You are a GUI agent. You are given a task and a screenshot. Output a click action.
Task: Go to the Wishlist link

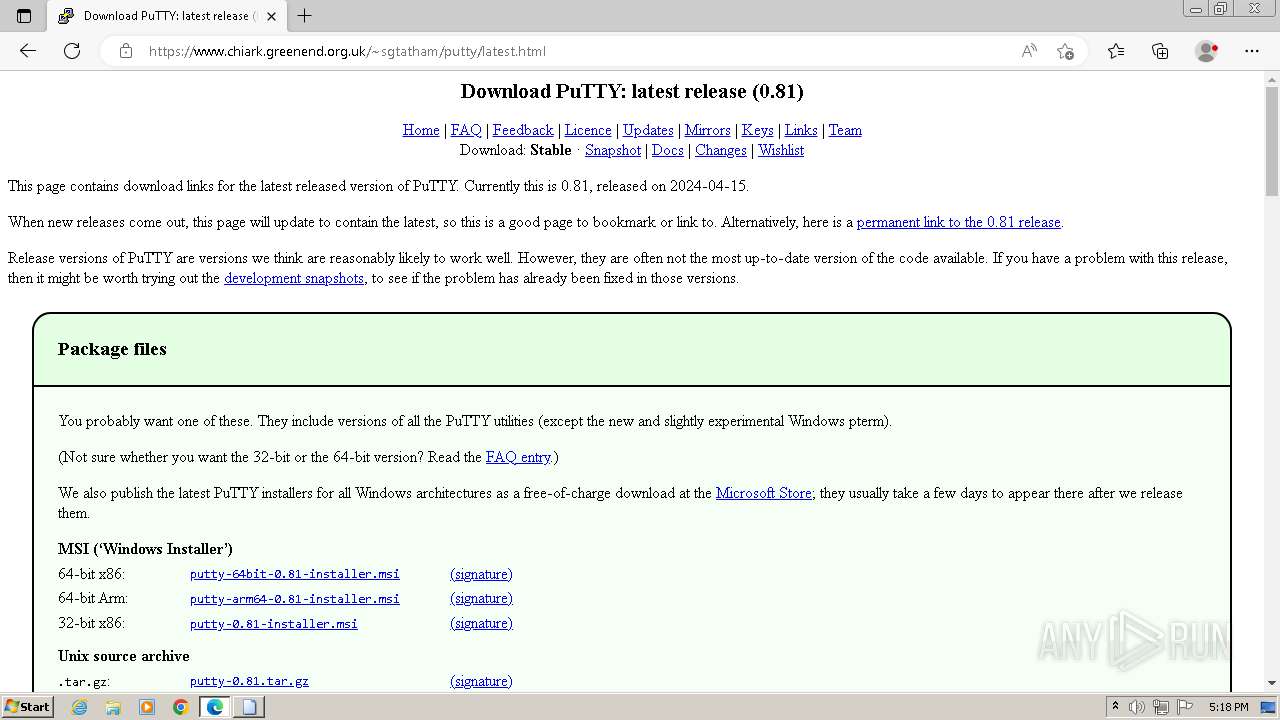coord(781,150)
